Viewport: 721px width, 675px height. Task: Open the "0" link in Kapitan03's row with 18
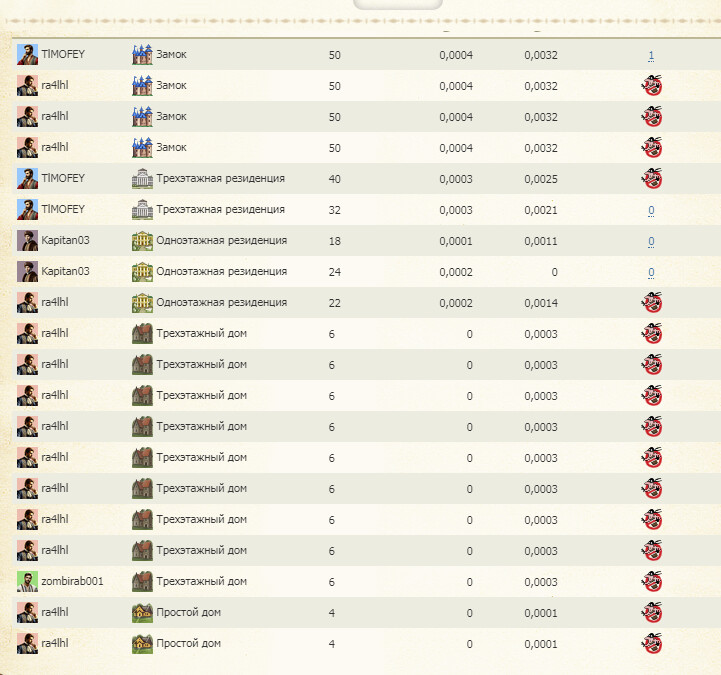651,241
